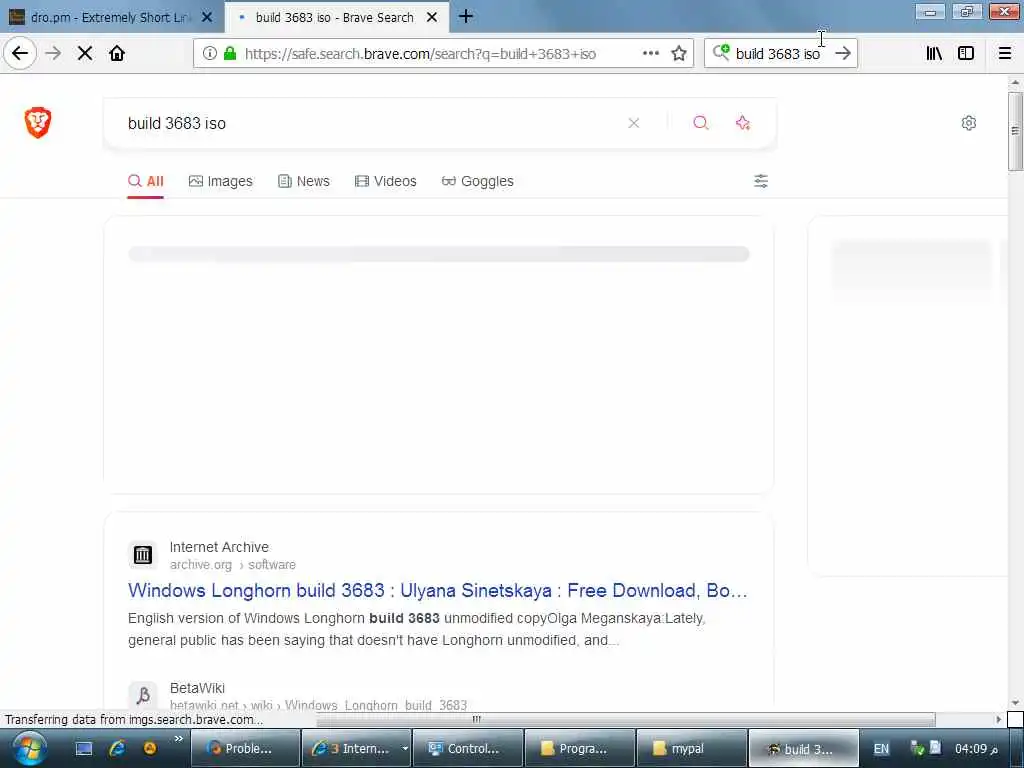Screen dimensions: 1024x768
Task: Stop loading the page
Action: tap(85, 54)
